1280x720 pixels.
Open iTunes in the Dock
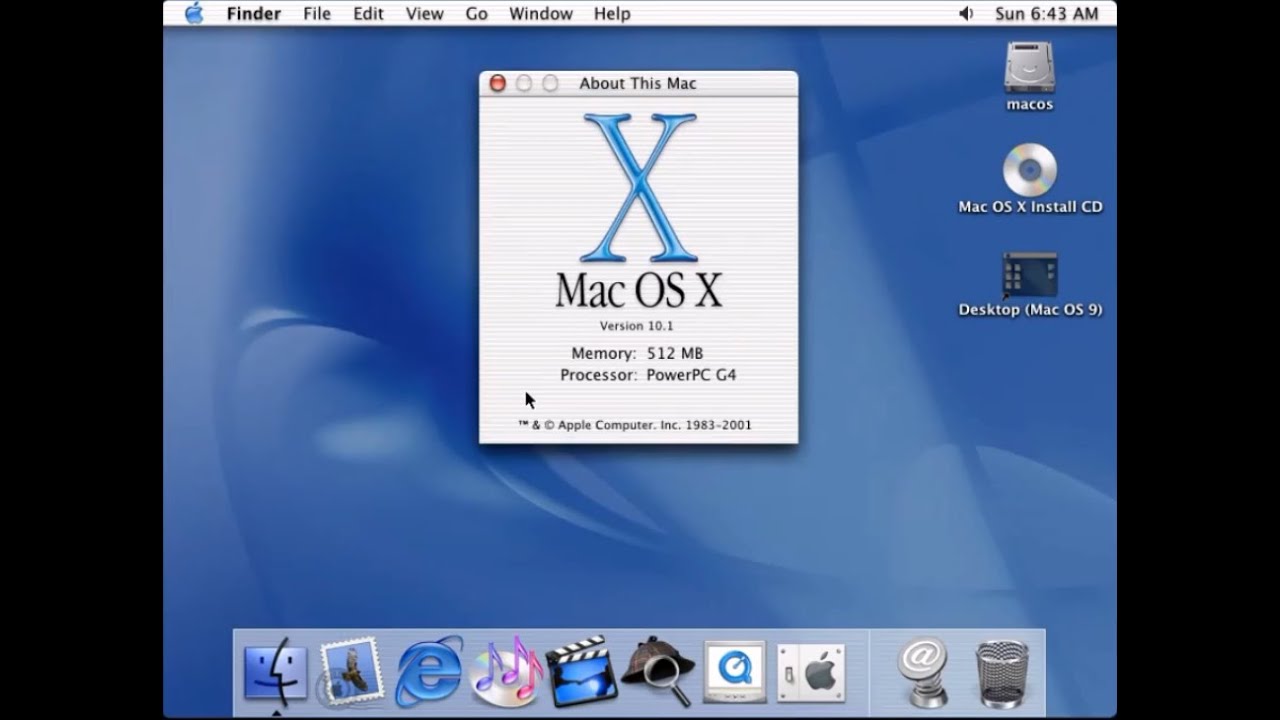click(505, 671)
